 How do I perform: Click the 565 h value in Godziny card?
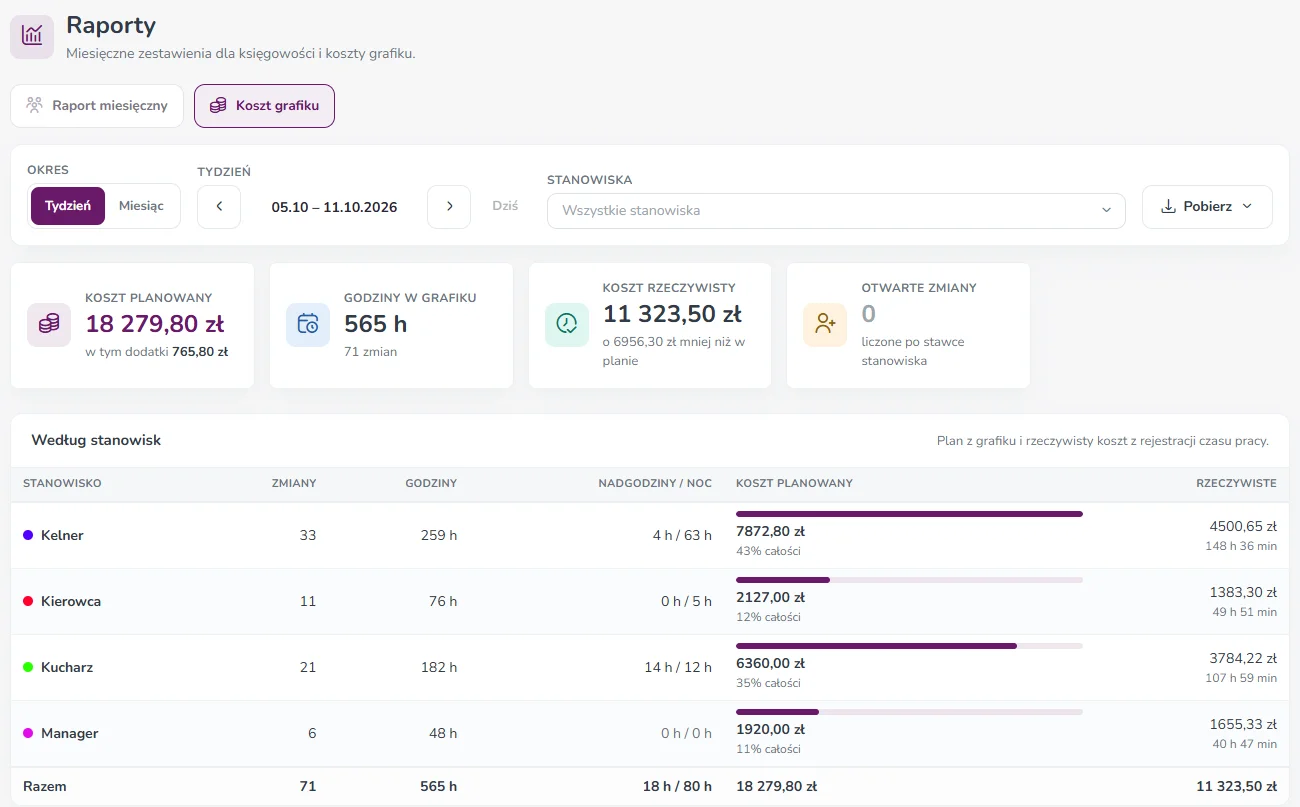[375, 324]
